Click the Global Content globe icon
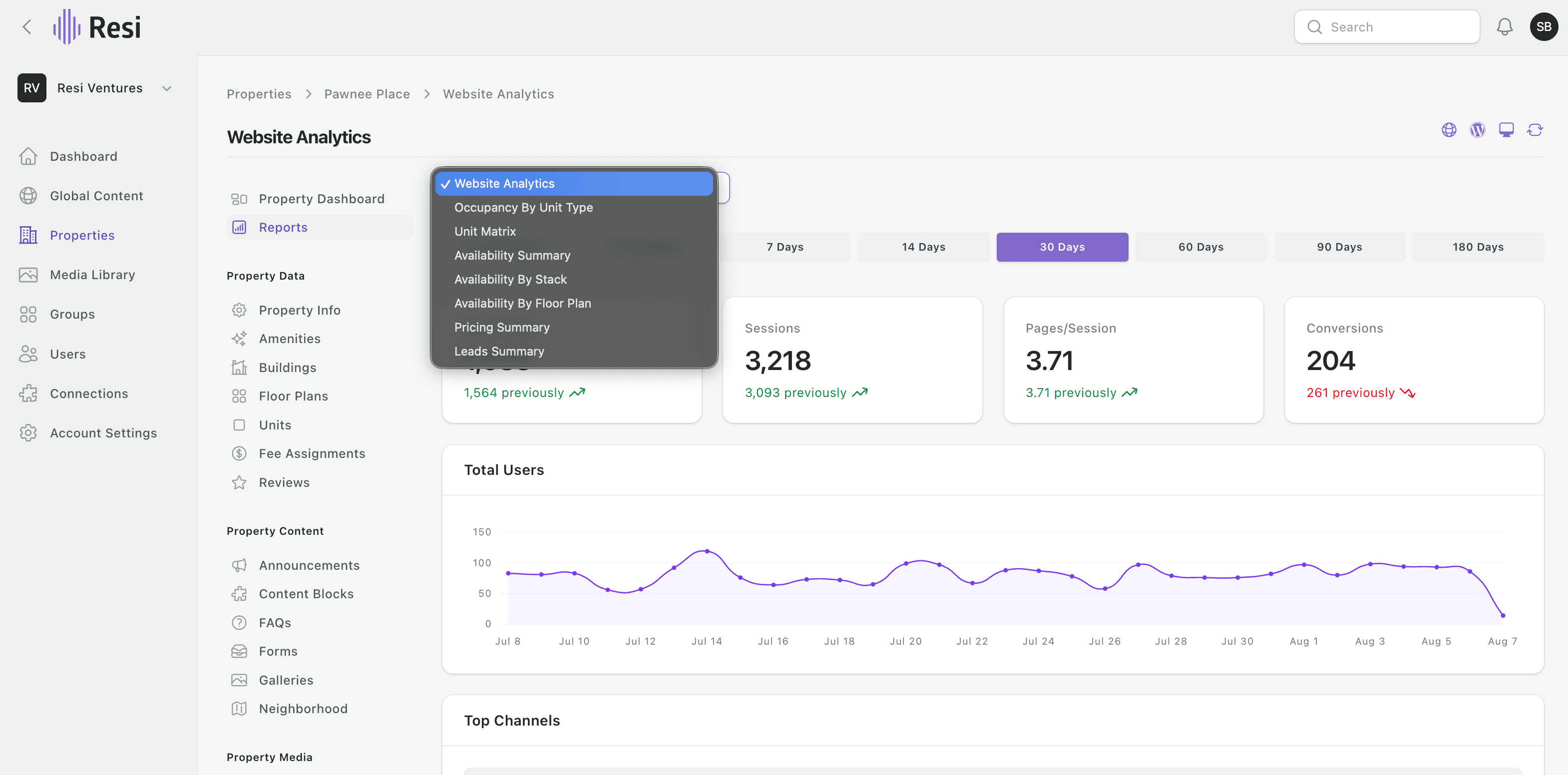 tap(28, 196)
